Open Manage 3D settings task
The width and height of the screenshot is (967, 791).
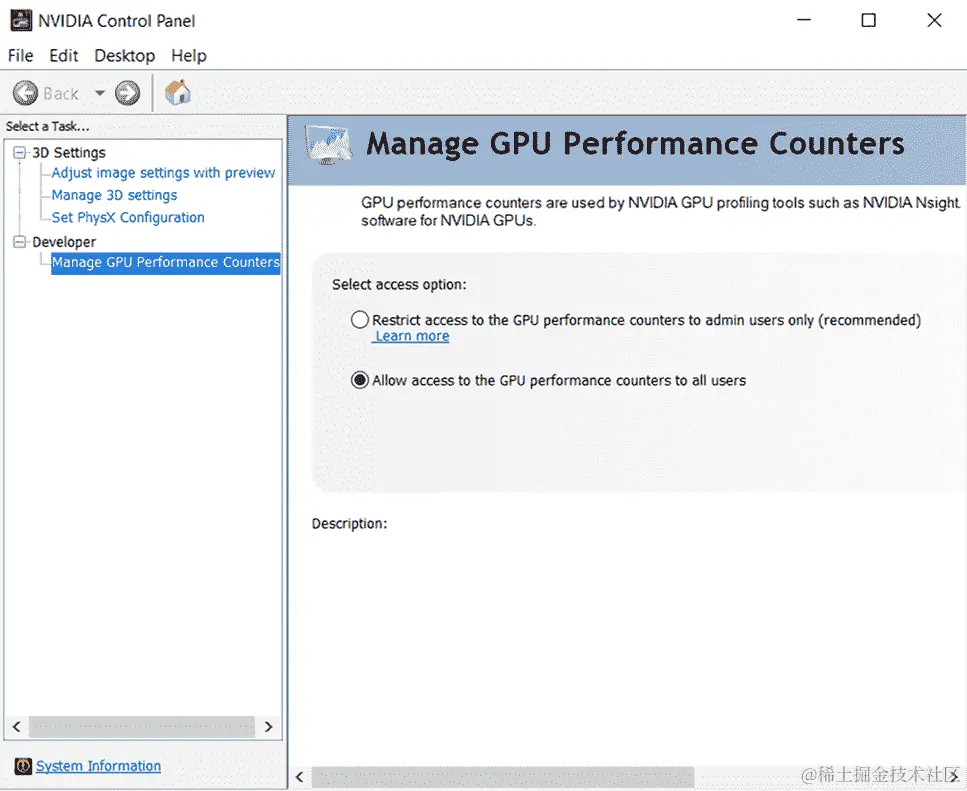point(114,195)
